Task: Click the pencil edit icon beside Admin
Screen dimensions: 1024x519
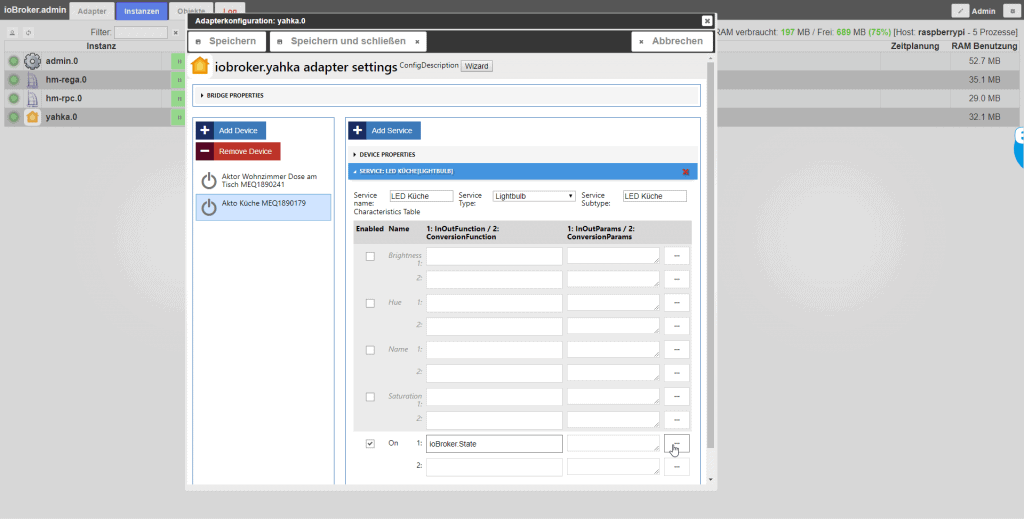Action: (x=960, y=10)
